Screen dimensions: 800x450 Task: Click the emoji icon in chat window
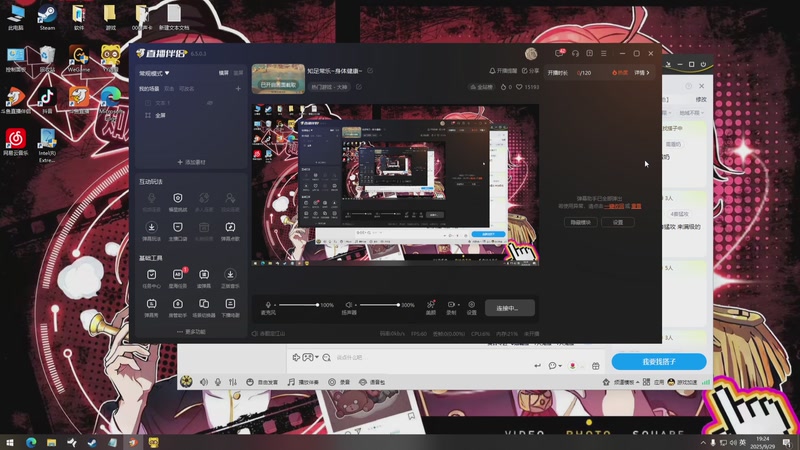552,366
